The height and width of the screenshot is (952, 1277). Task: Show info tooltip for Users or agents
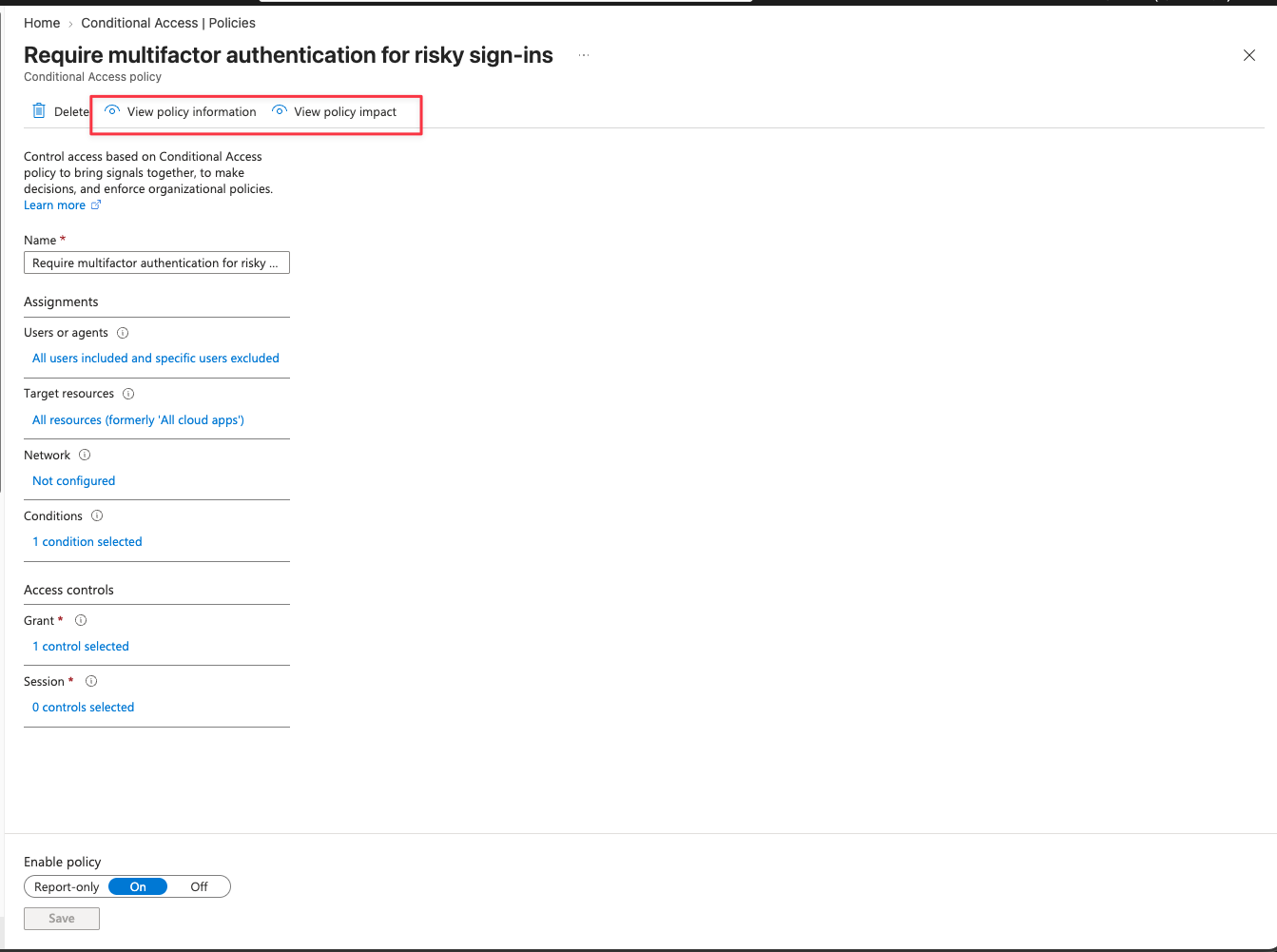point(123,333)
